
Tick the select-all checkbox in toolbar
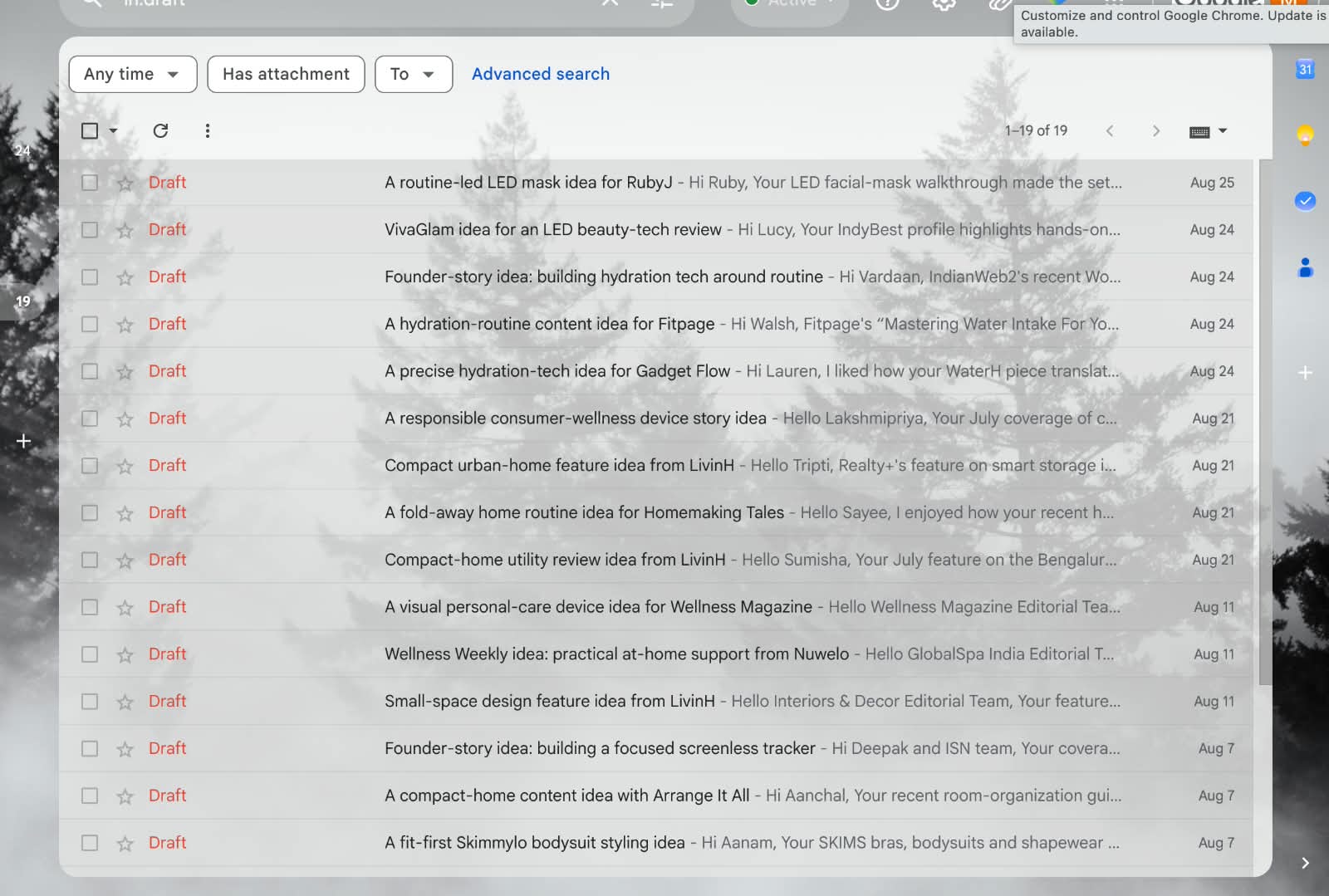pyautogui.click(x=90, y=130)
